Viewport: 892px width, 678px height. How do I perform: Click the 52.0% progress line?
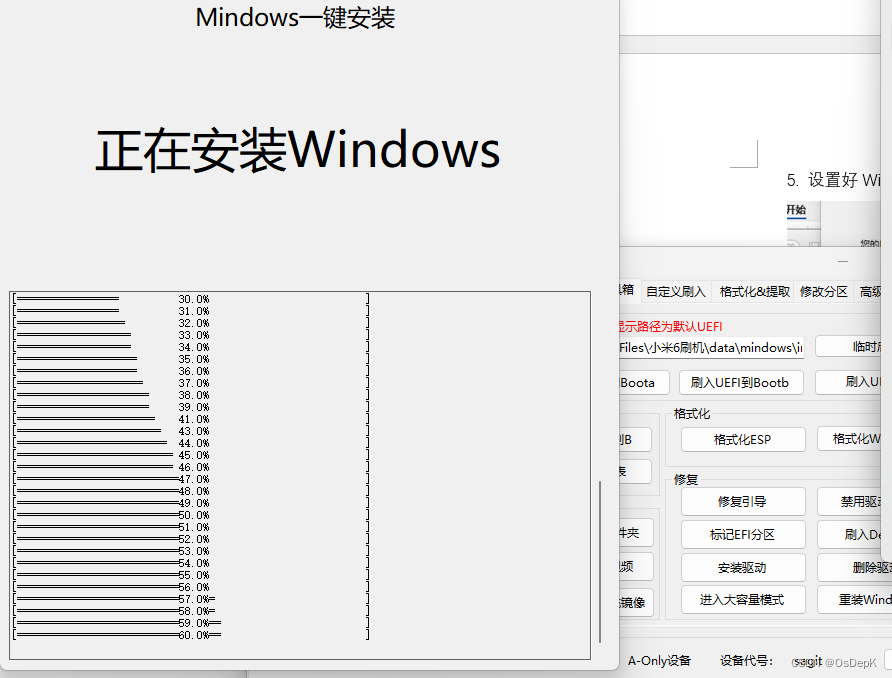coord(191,539)
